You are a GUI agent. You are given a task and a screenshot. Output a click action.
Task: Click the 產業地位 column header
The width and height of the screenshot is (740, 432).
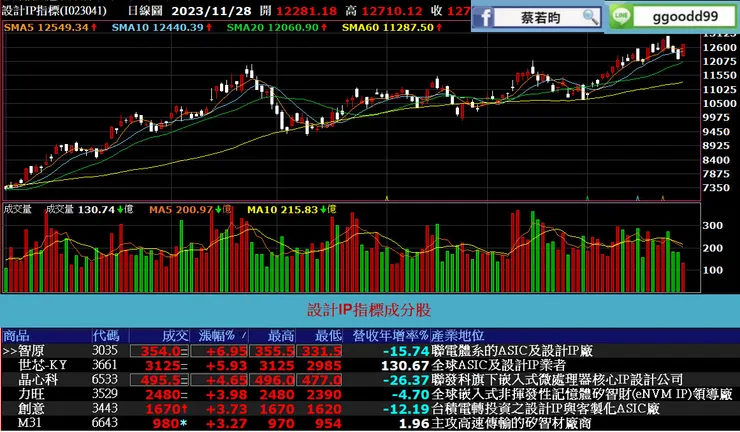pyautogui.click(x=457, y=336)
